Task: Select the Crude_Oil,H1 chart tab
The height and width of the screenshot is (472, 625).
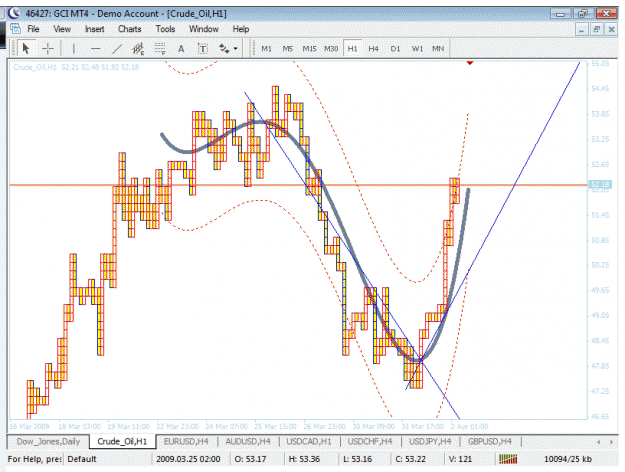Action: [122, 442]
